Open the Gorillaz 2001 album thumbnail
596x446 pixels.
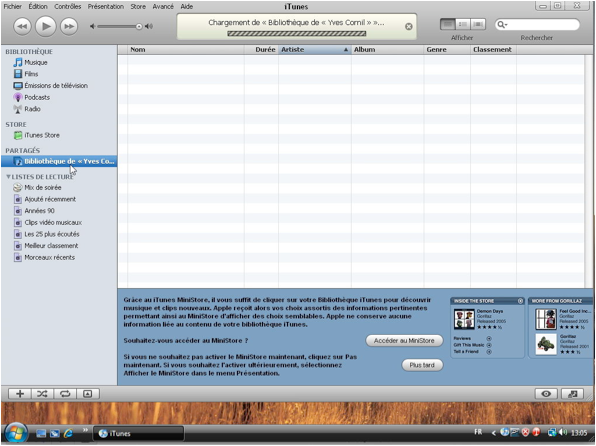[x=546, y=344]
